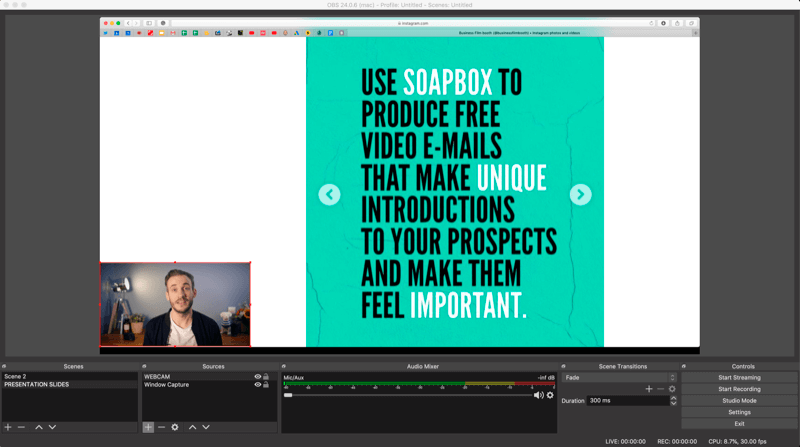Click Exit button in Controls

(739, 424)
